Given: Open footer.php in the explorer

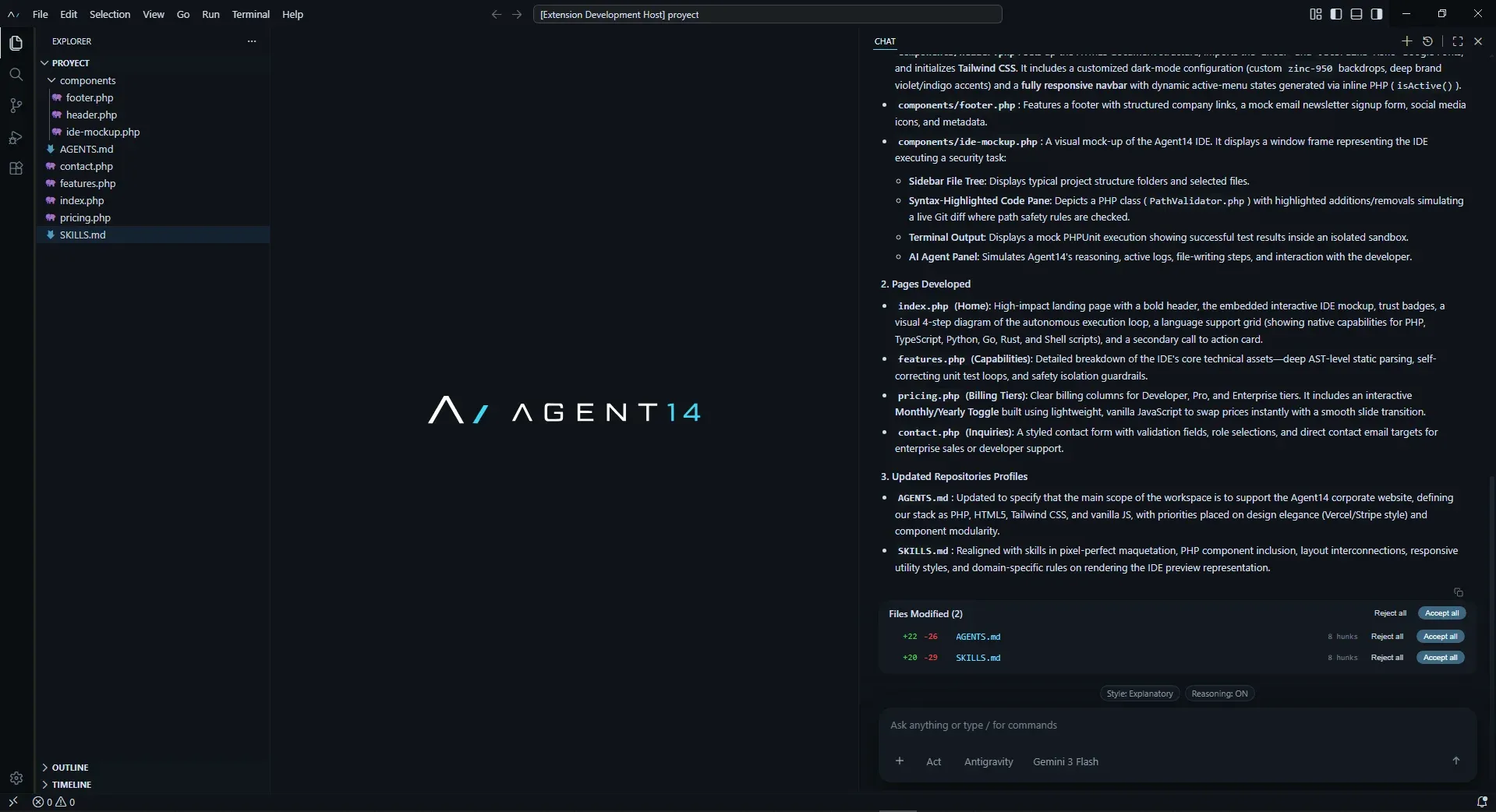Looking at the screenshot, I should (x=153, y=97).
